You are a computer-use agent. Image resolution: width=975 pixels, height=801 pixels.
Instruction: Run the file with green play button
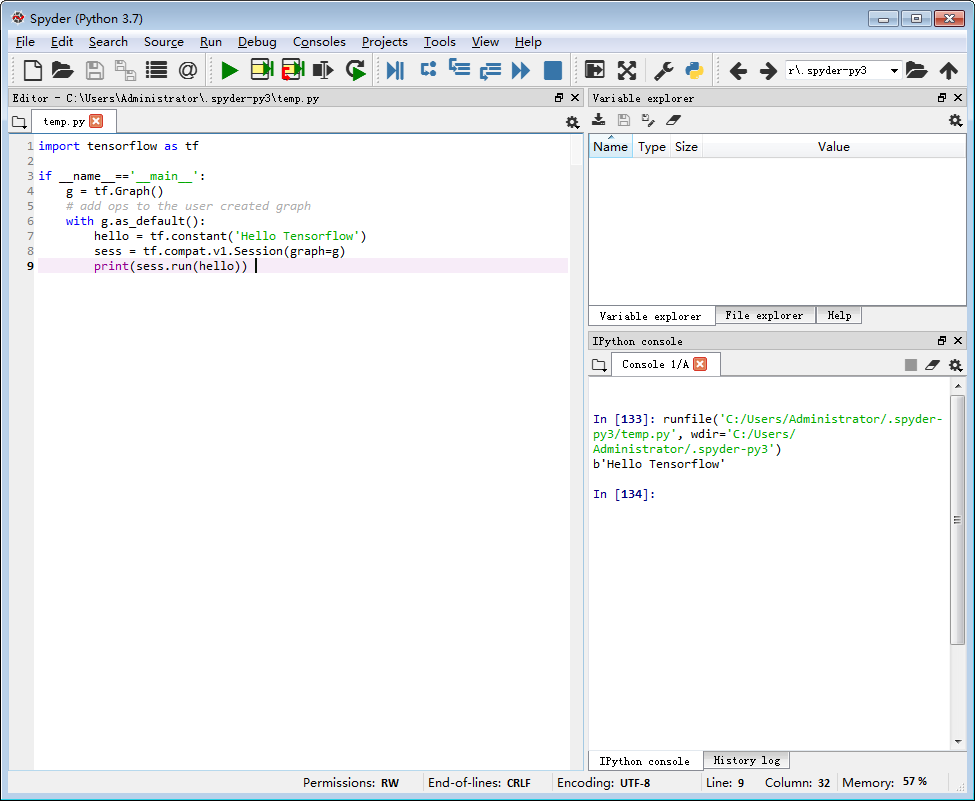[230, 70]
